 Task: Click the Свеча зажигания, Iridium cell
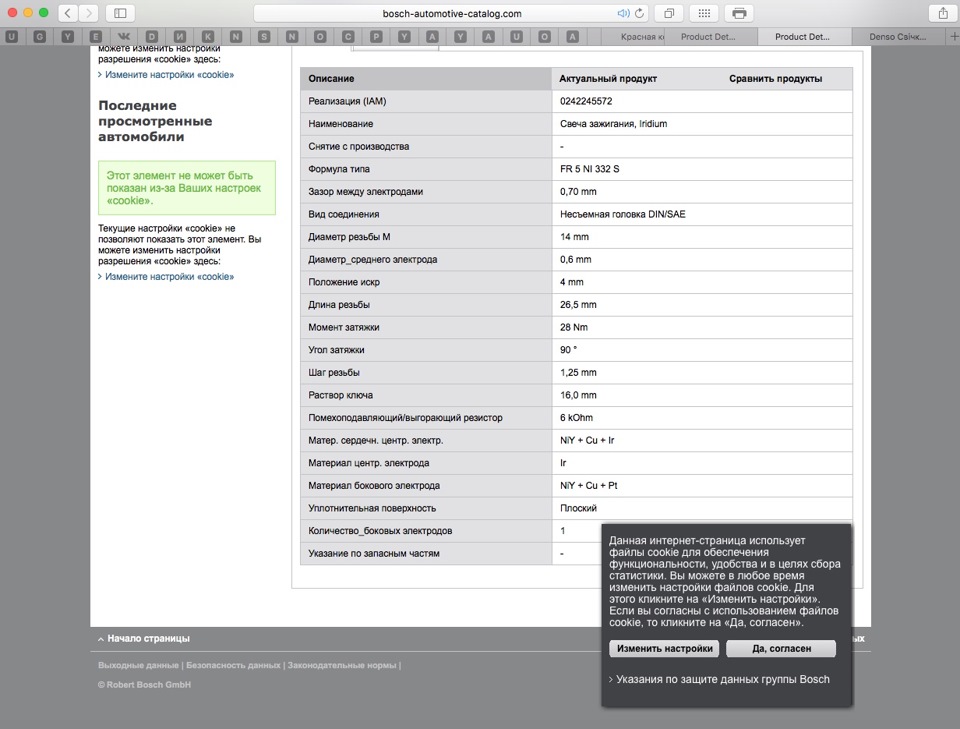pyautogui.click(x=702, y=124)
